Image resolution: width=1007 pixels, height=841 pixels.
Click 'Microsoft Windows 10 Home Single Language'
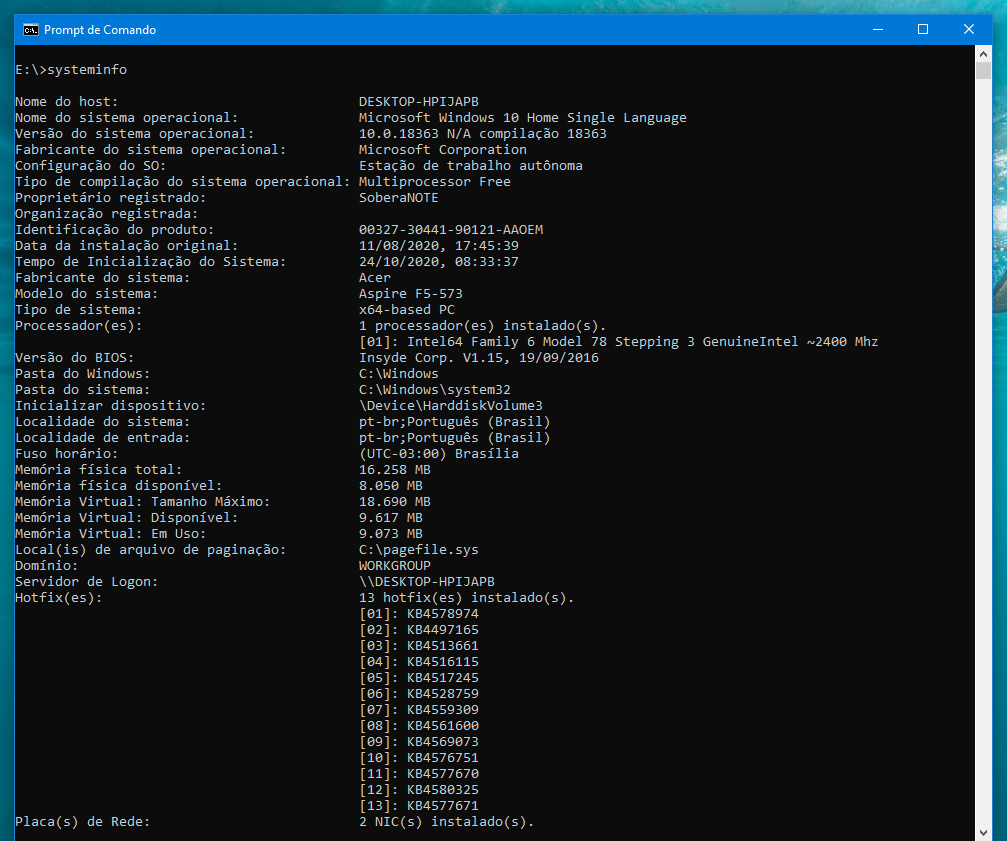(x=523, y=117)
